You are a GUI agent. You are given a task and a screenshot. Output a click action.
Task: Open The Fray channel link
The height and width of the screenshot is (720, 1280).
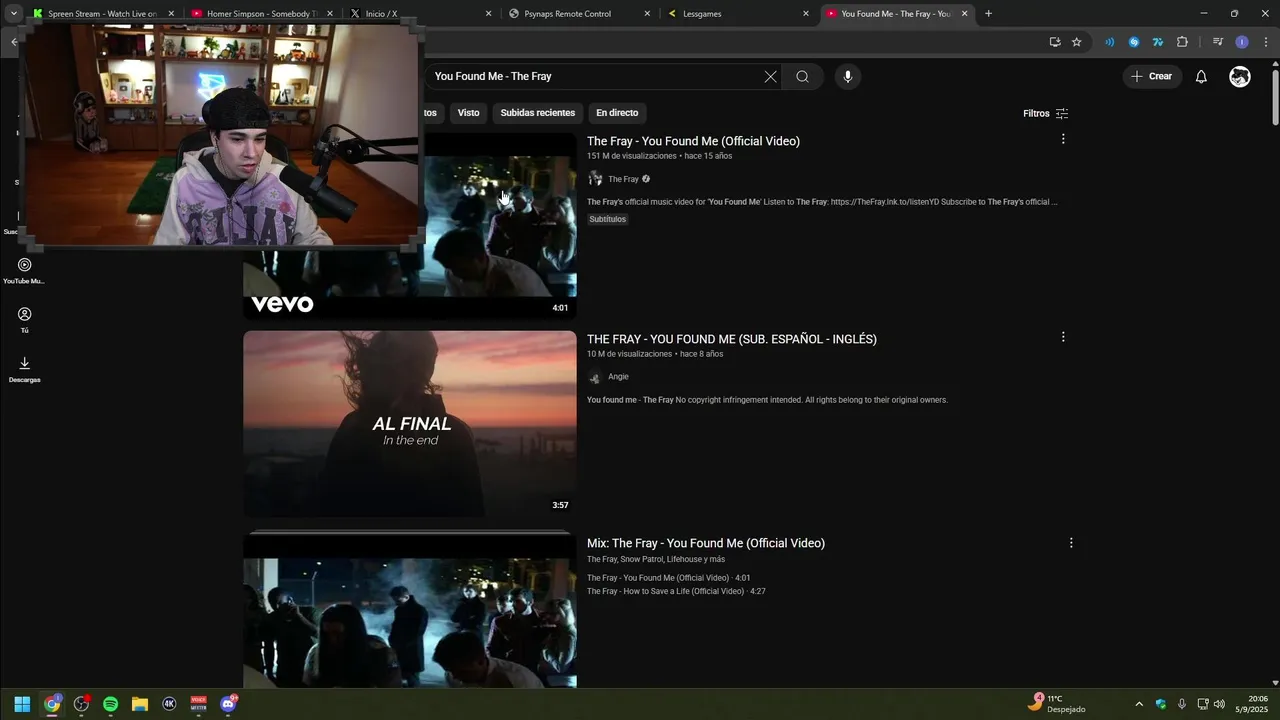click(623, 179)
